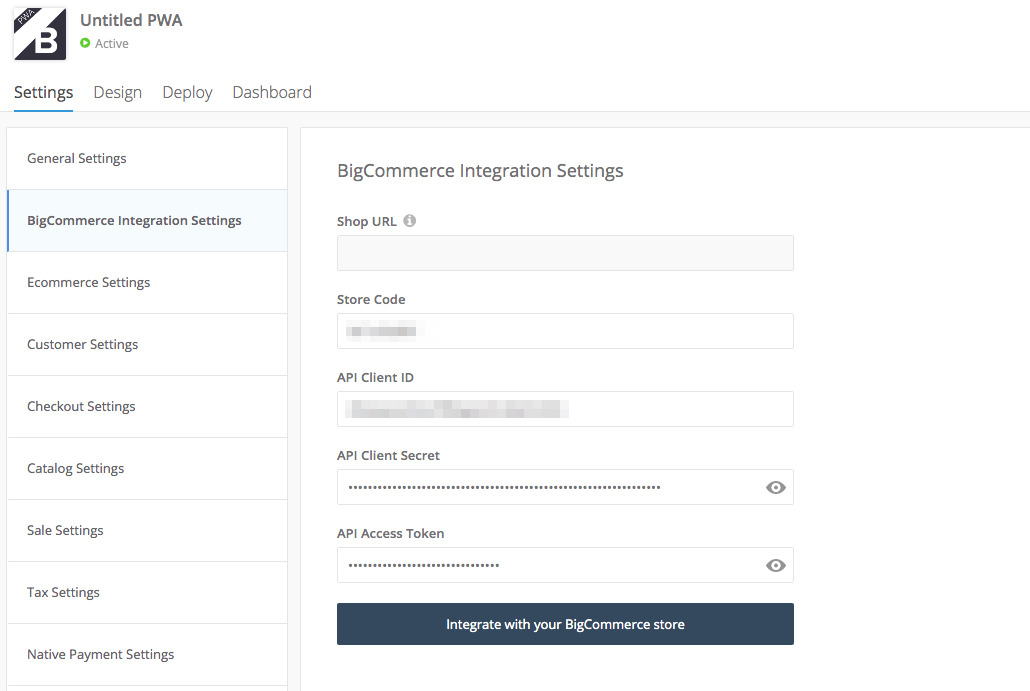The height and width of the screenshot is (691, 1030).
Task: Open Native Payment Settings
Action: pos(100,654)
